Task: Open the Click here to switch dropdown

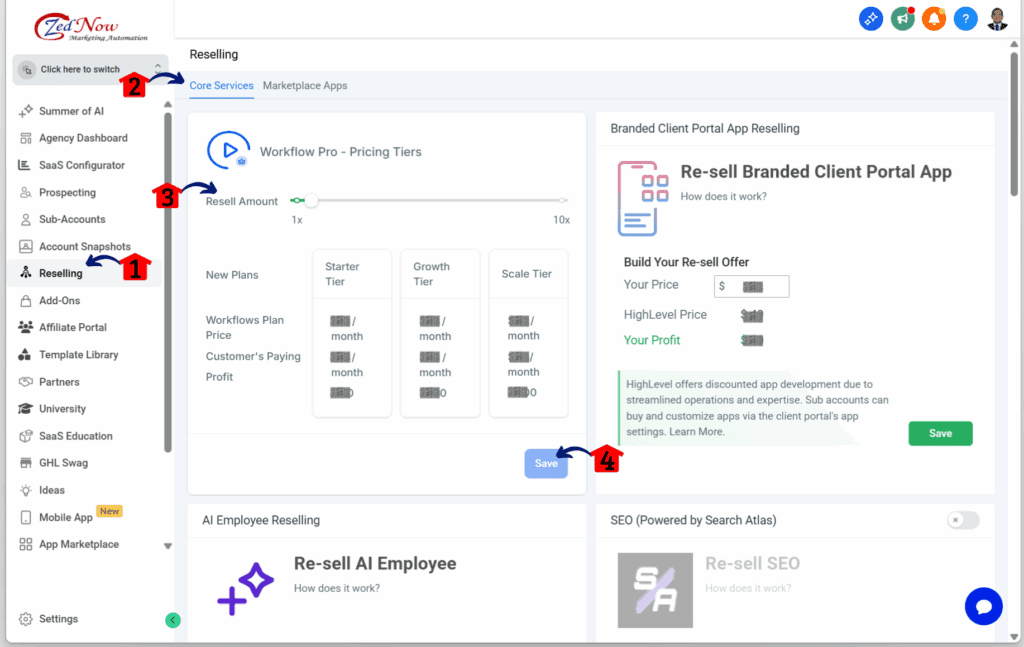Action: (90, 69)
